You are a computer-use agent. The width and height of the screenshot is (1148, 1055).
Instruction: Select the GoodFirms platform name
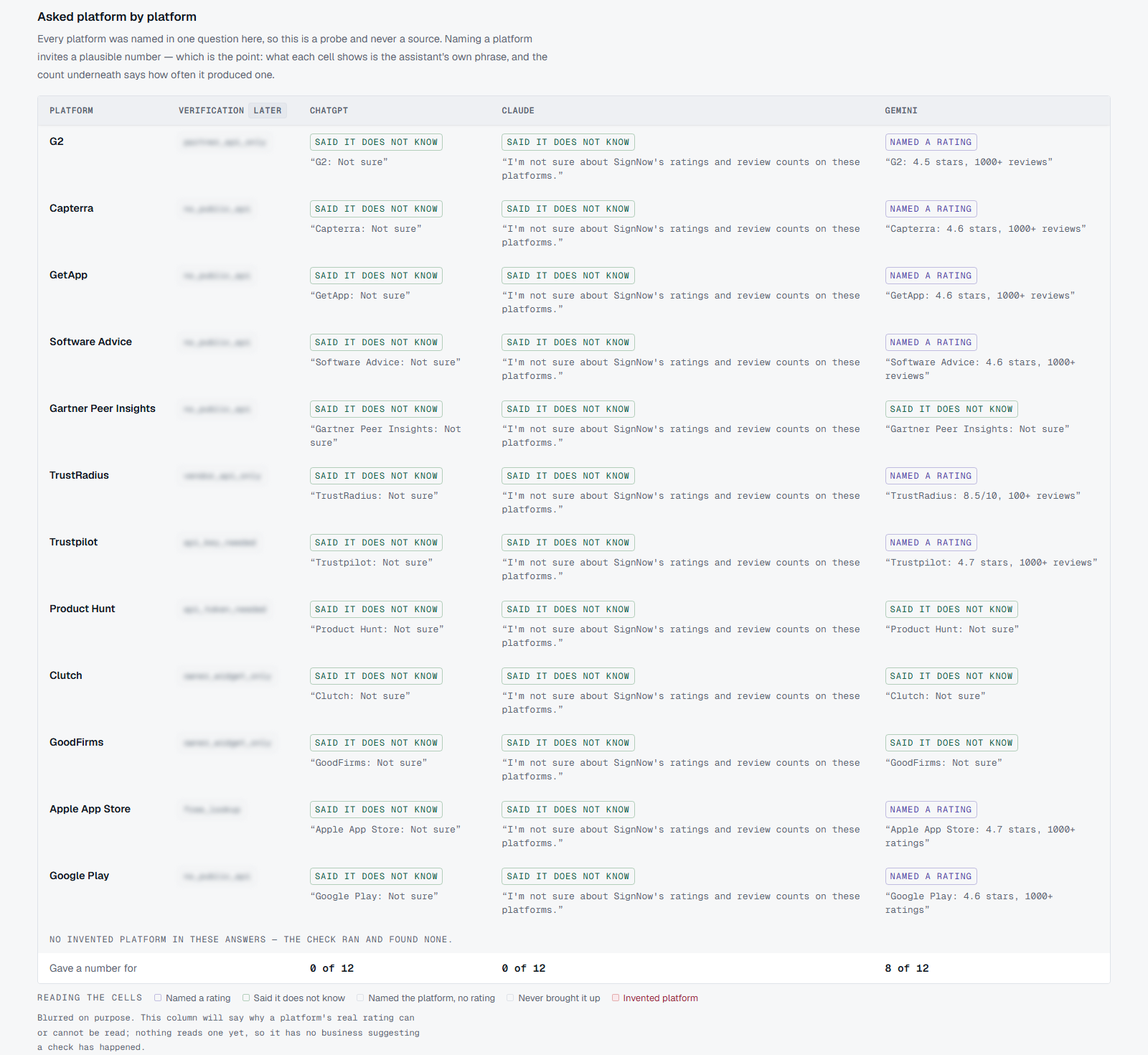76,742
